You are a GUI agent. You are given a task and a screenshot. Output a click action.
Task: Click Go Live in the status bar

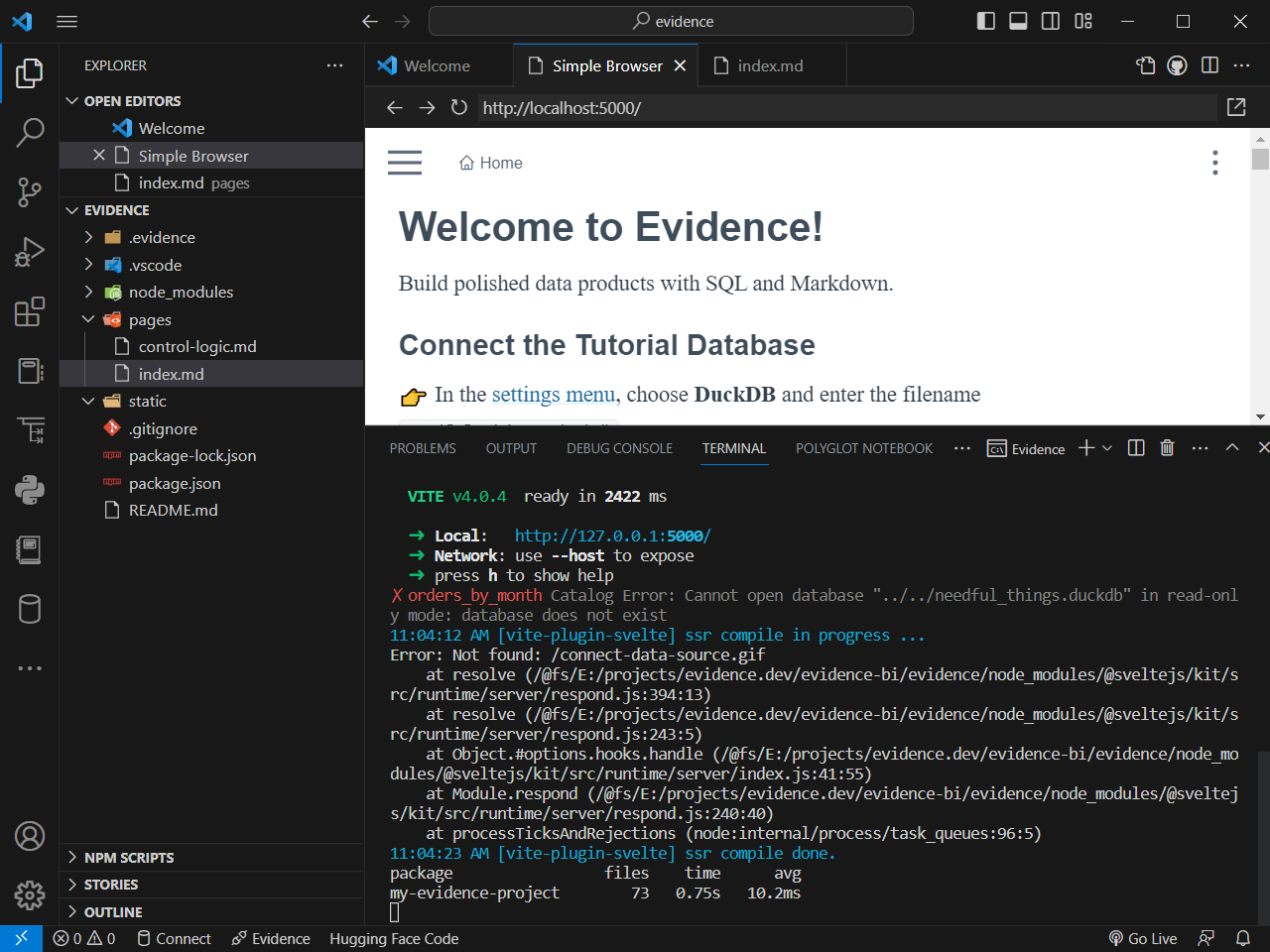1143,938
